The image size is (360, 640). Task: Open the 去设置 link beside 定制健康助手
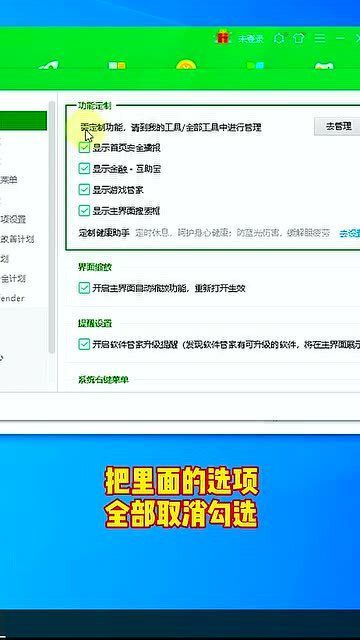(x=350, y=233)
